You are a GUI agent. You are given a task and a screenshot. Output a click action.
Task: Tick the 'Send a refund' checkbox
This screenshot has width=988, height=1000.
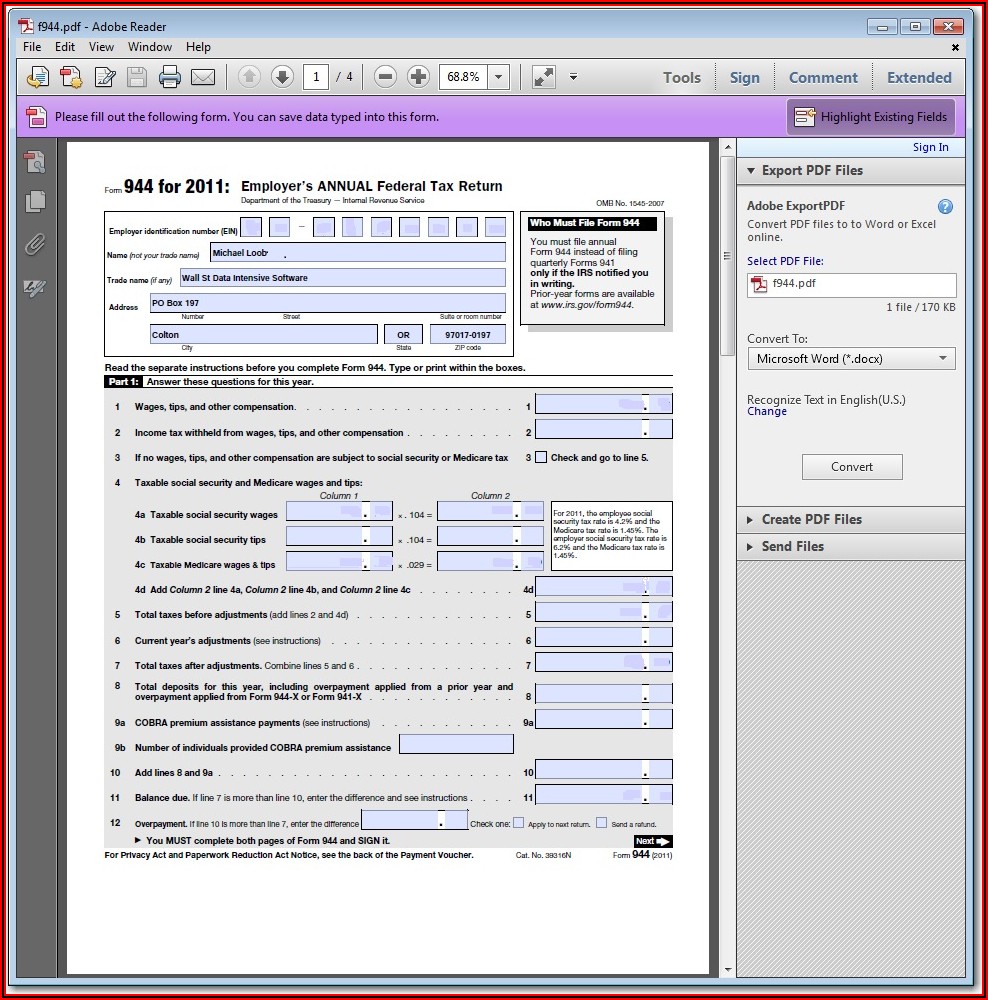click(601, 823)
